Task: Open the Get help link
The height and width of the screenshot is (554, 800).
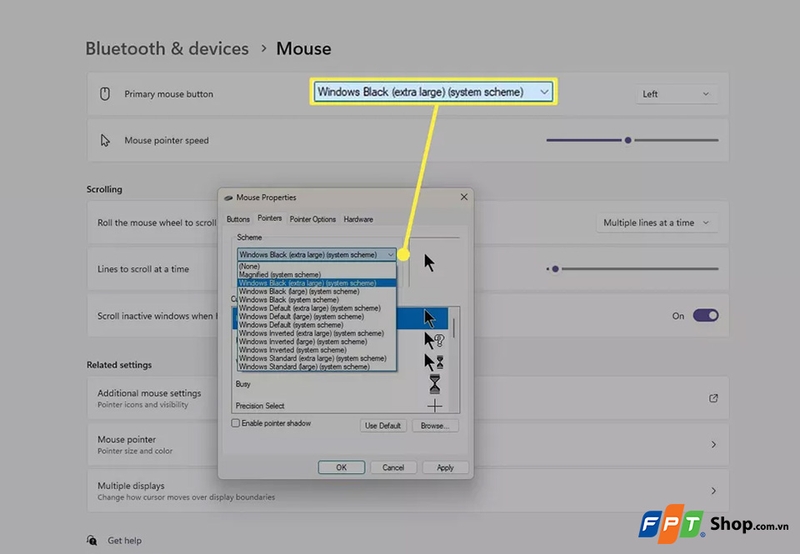Action: click(x=124, y=540)
